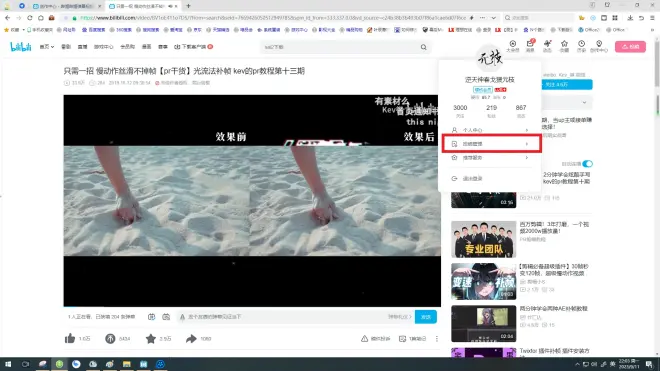This screenshot has width=660, height=371.
Task: Reload the page in the browser
Action: tap(29, 18)
